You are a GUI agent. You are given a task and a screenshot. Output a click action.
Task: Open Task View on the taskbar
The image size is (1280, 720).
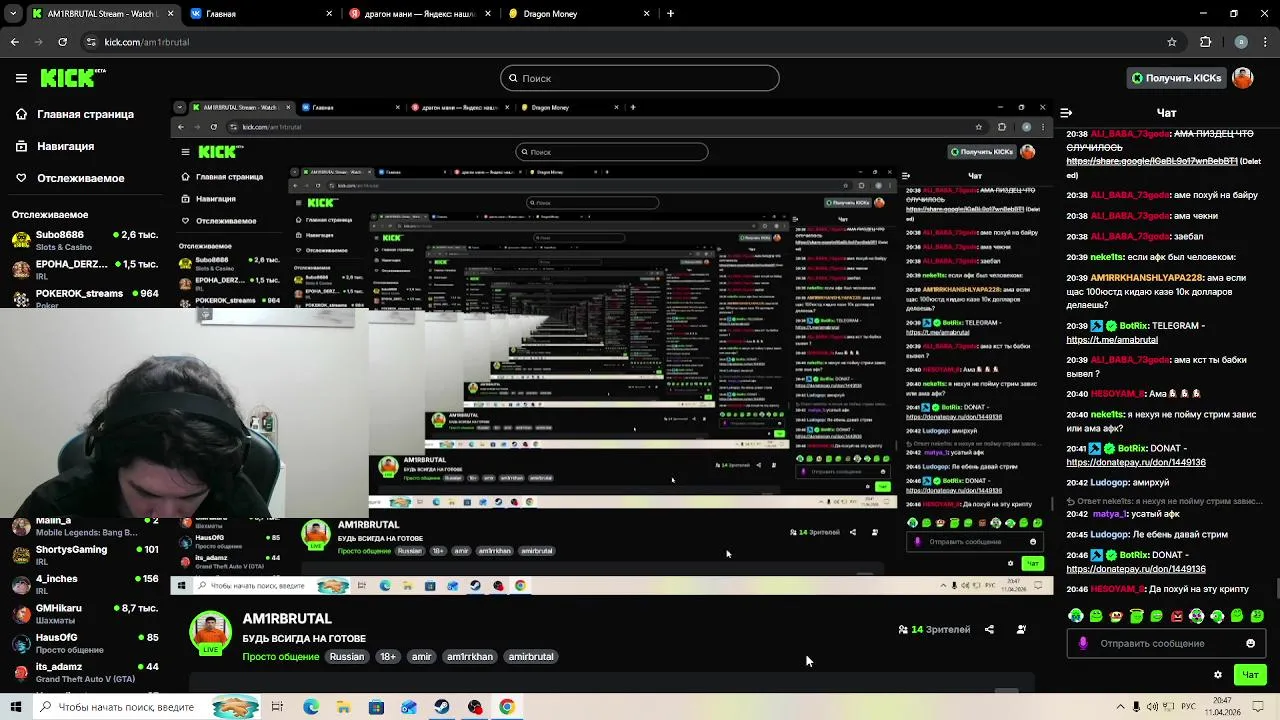coord(277,707)
